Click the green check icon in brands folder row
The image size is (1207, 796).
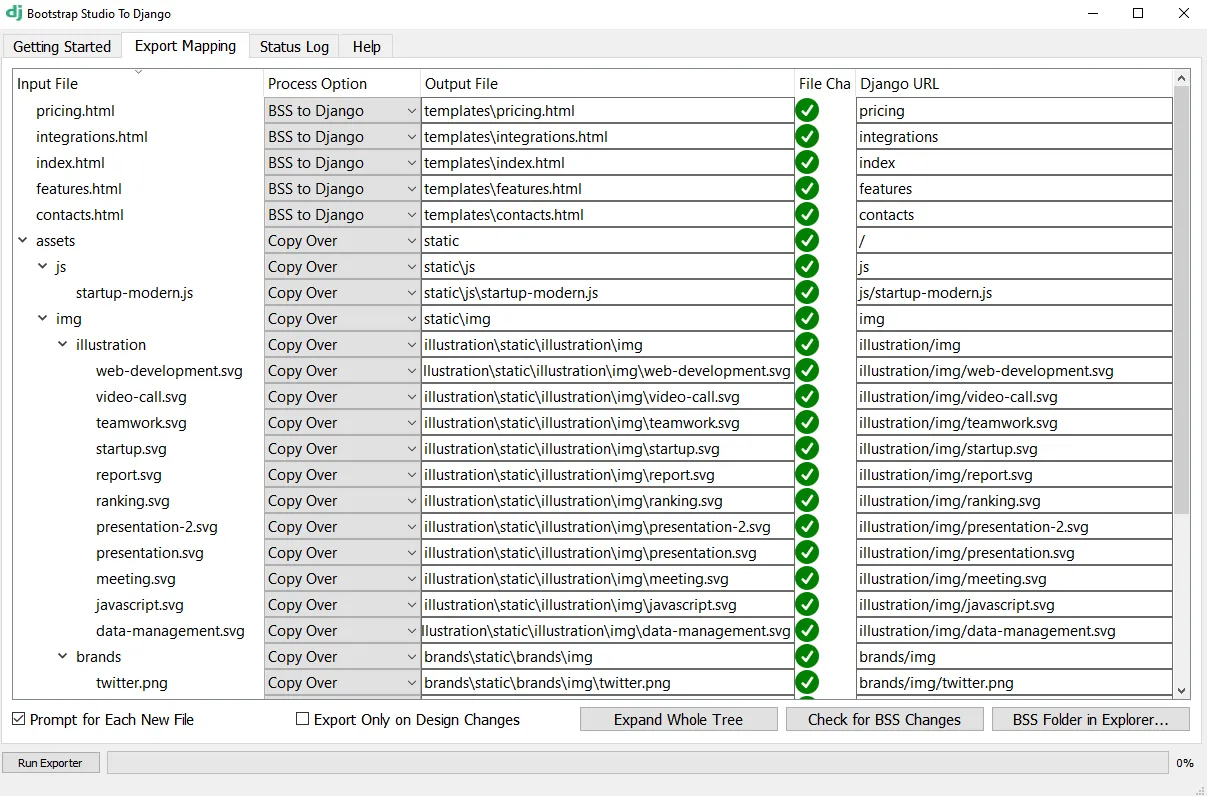(x=807, y=656)
